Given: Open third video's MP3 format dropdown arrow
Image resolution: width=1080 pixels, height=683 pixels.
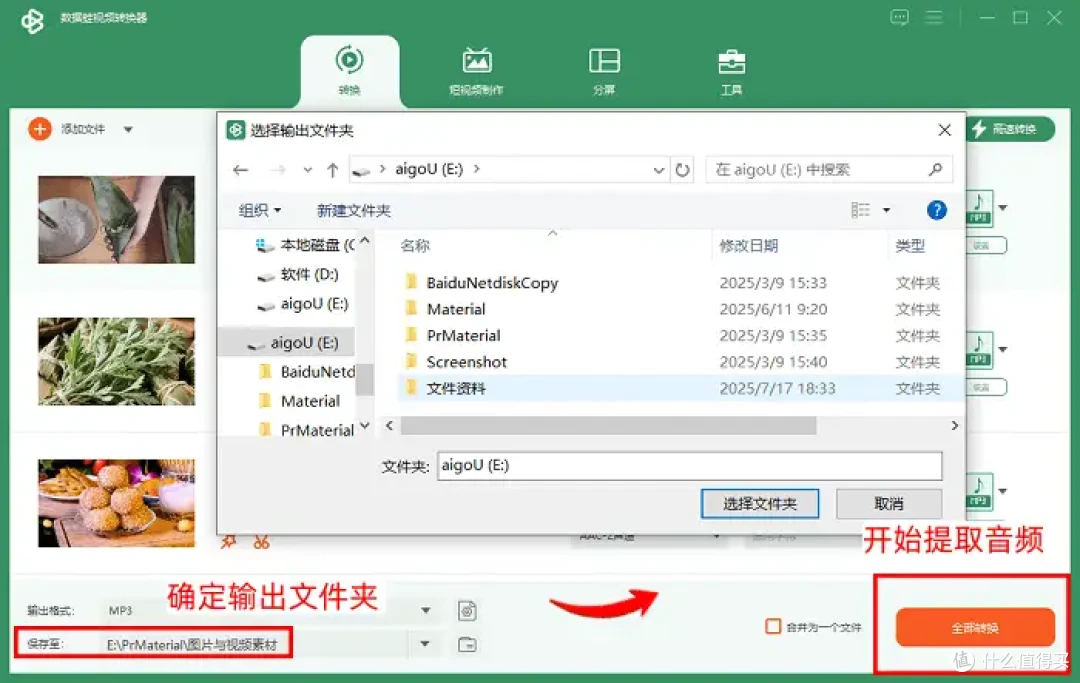Looking at the screenshot, I should 1003,491.
